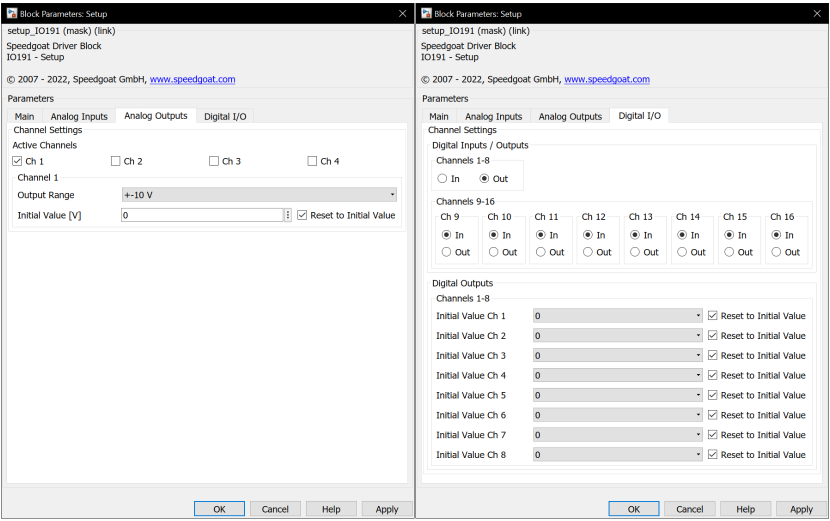This screenshot has width=830, height=521.
Task: Open the Output Range dropdown
Action: tap(258, 195)
